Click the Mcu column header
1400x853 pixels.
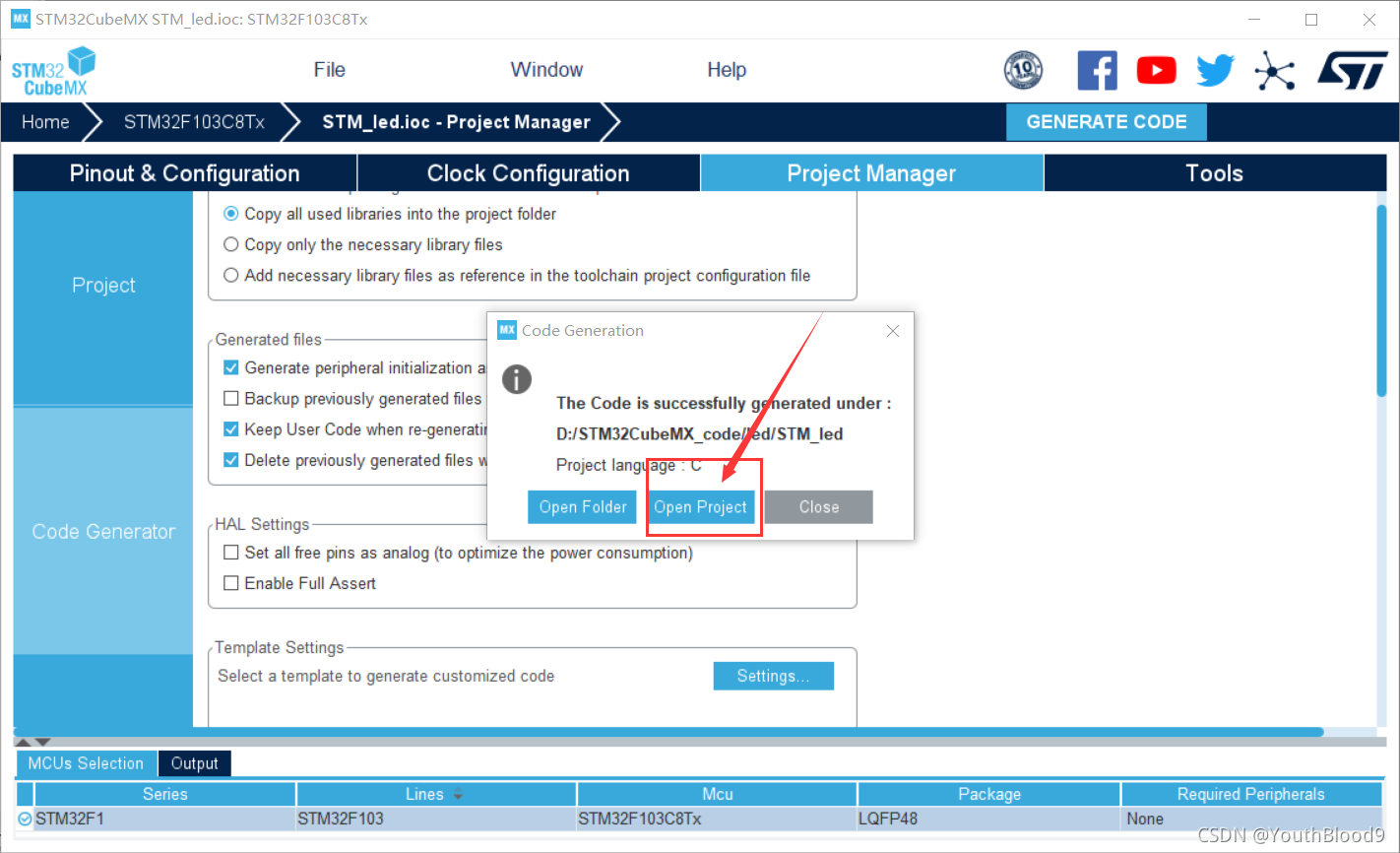pos(718,794)
